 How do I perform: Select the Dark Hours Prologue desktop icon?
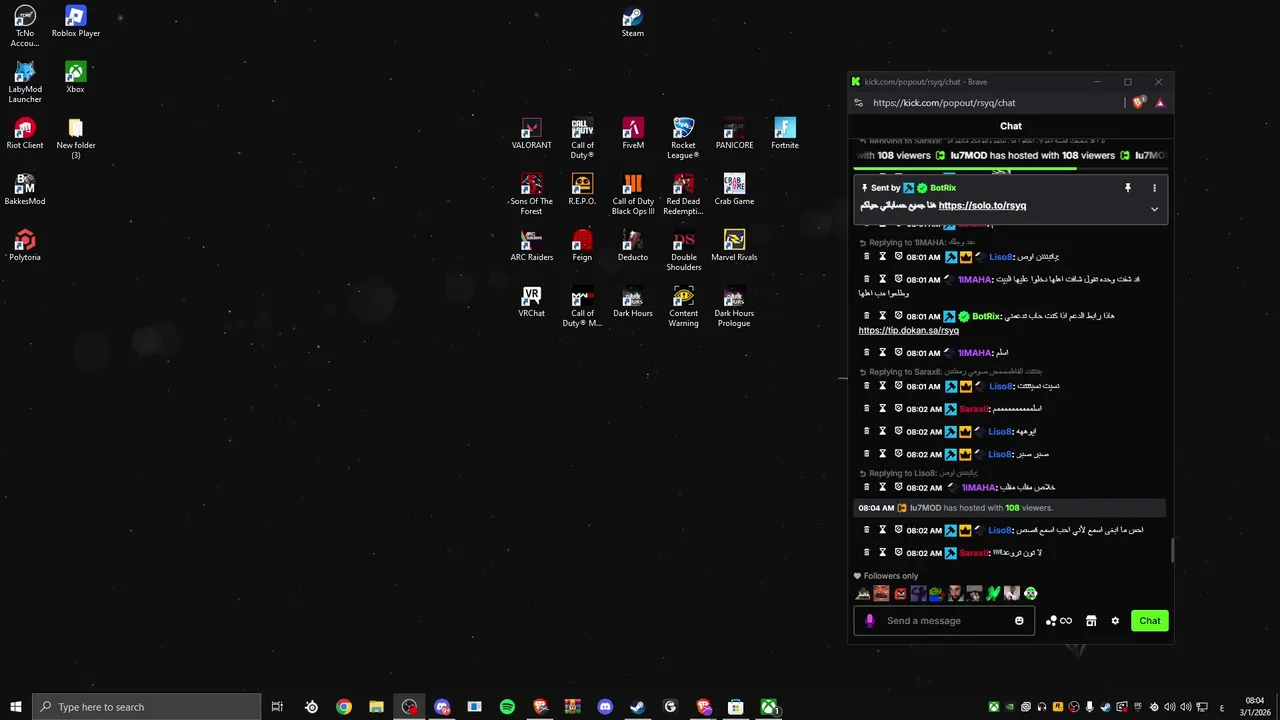click(734, 306)
